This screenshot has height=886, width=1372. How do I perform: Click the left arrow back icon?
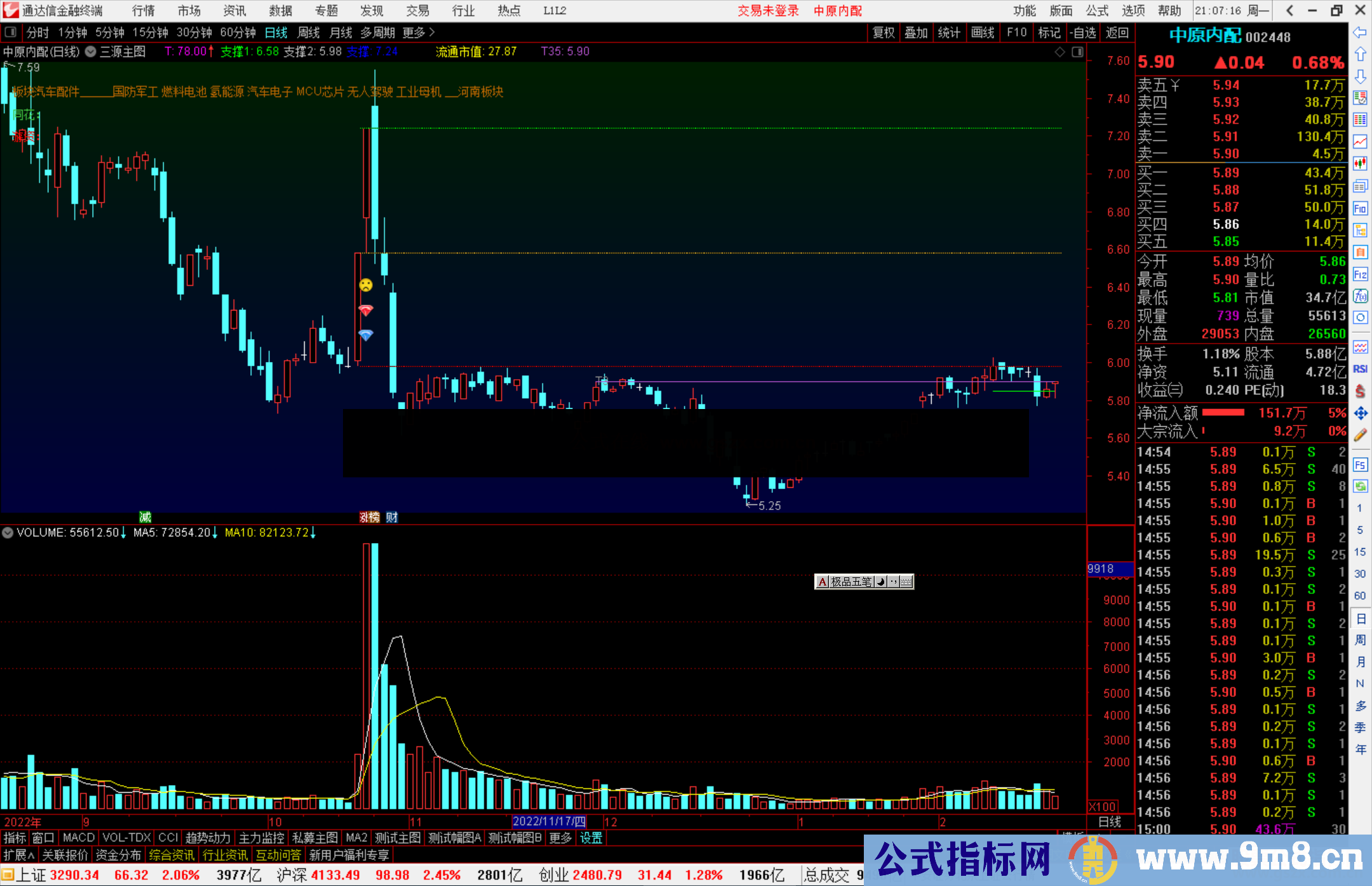1360,32
